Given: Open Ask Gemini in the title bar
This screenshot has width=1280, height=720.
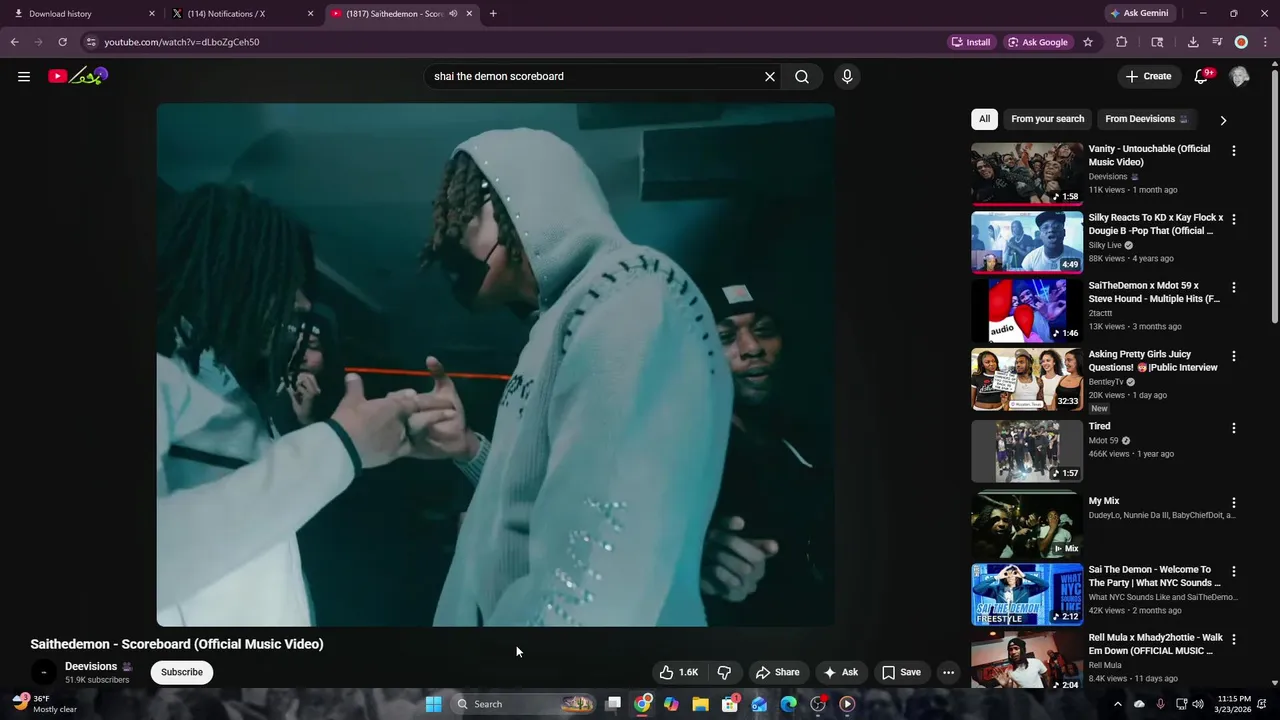Looking at the screenshot, I should [x=1139, y=13].
